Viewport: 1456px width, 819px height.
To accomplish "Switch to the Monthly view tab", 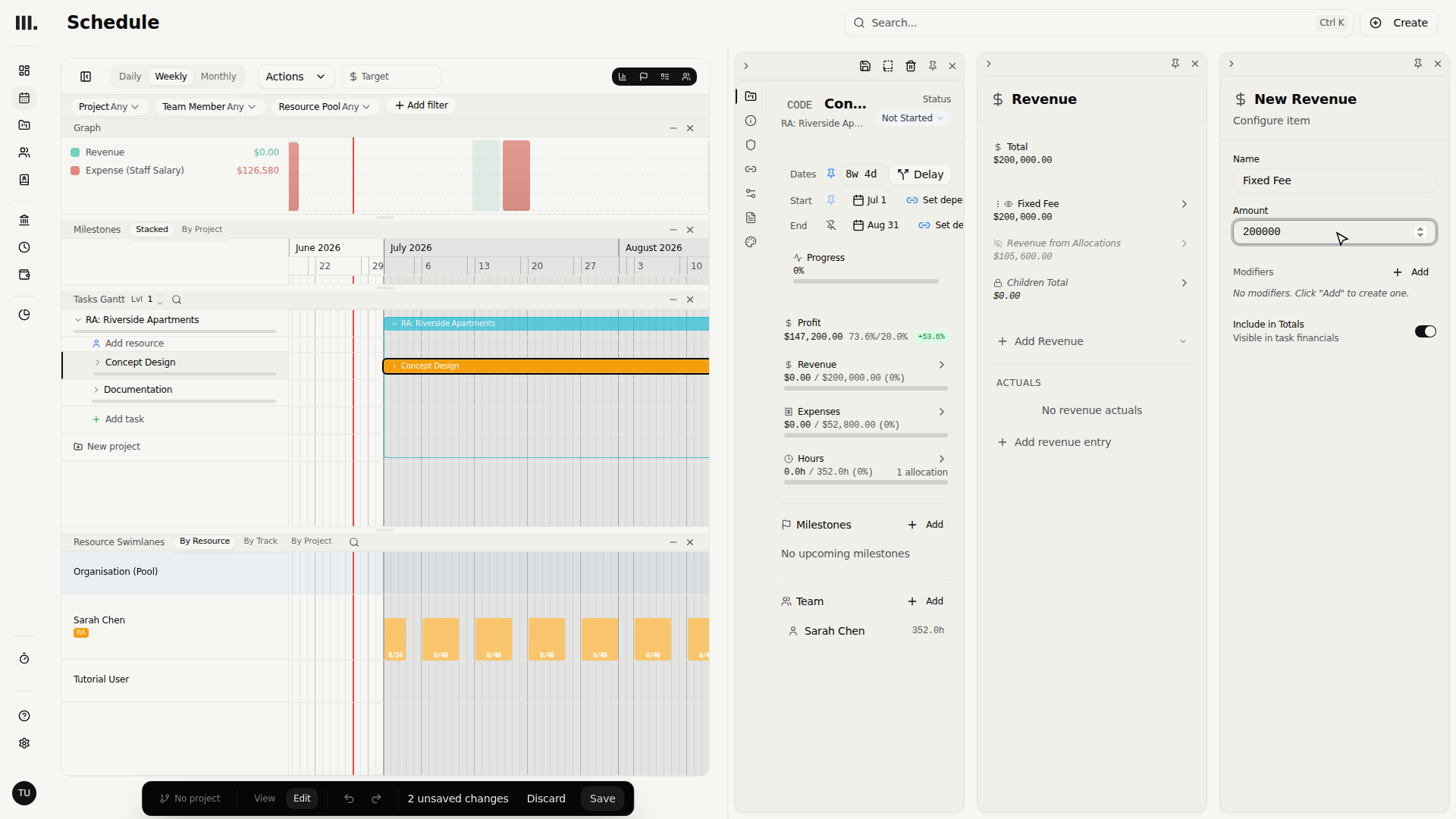I will click(218, 77).
